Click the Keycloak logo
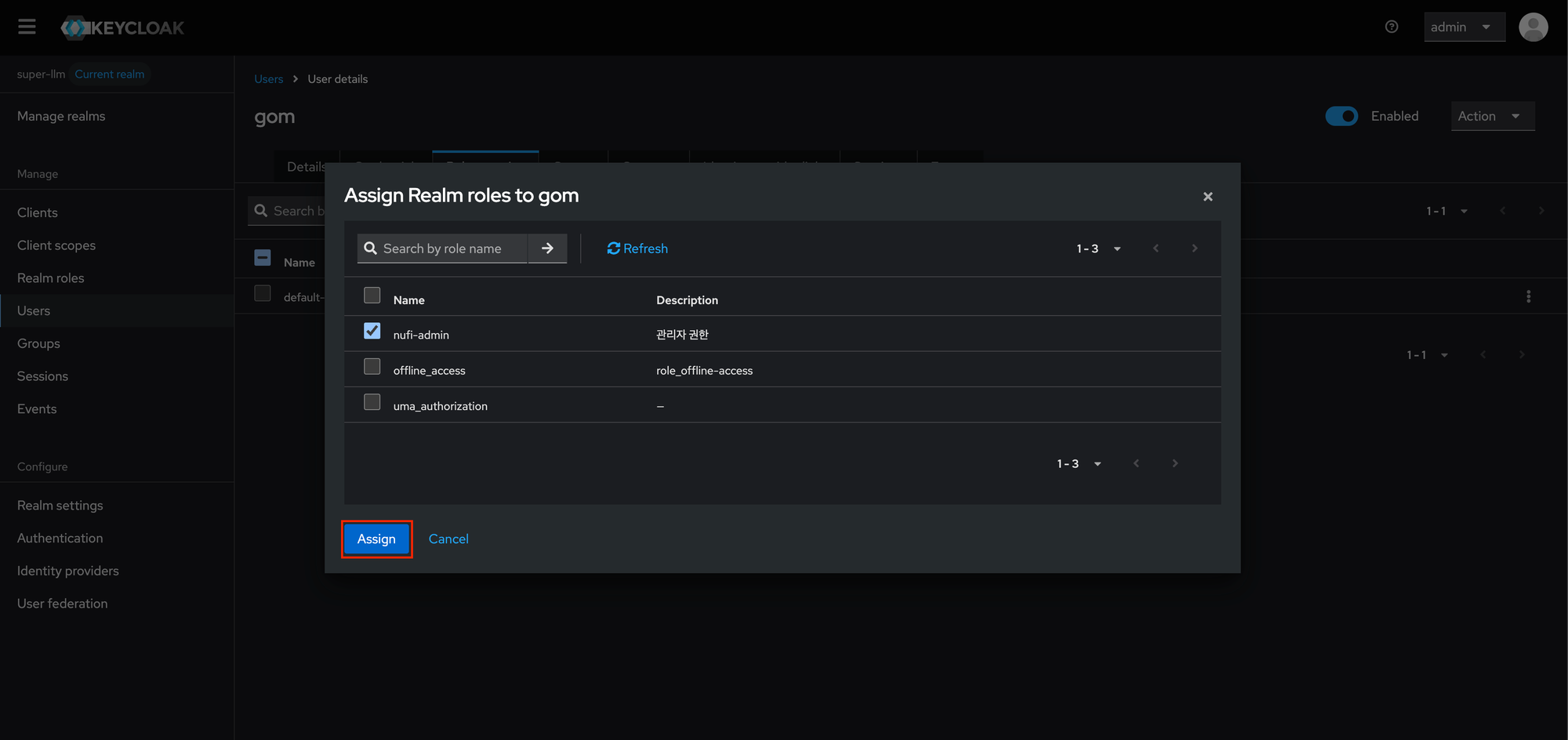1568x740 pixels. click(x=123, y=27)
